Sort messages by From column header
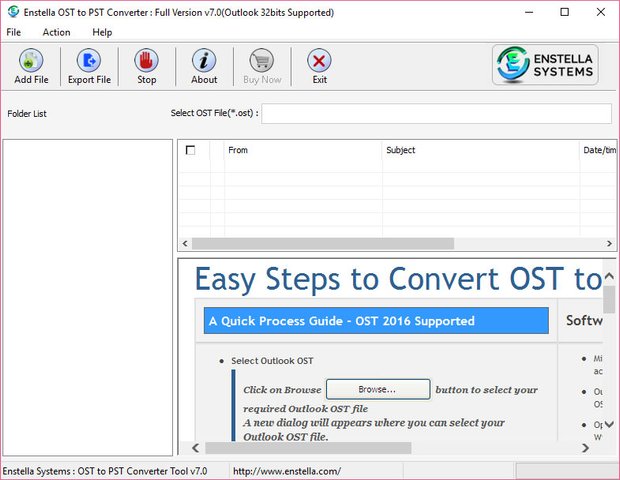This screenshot has width=620, height=480. tap(303, 150)
